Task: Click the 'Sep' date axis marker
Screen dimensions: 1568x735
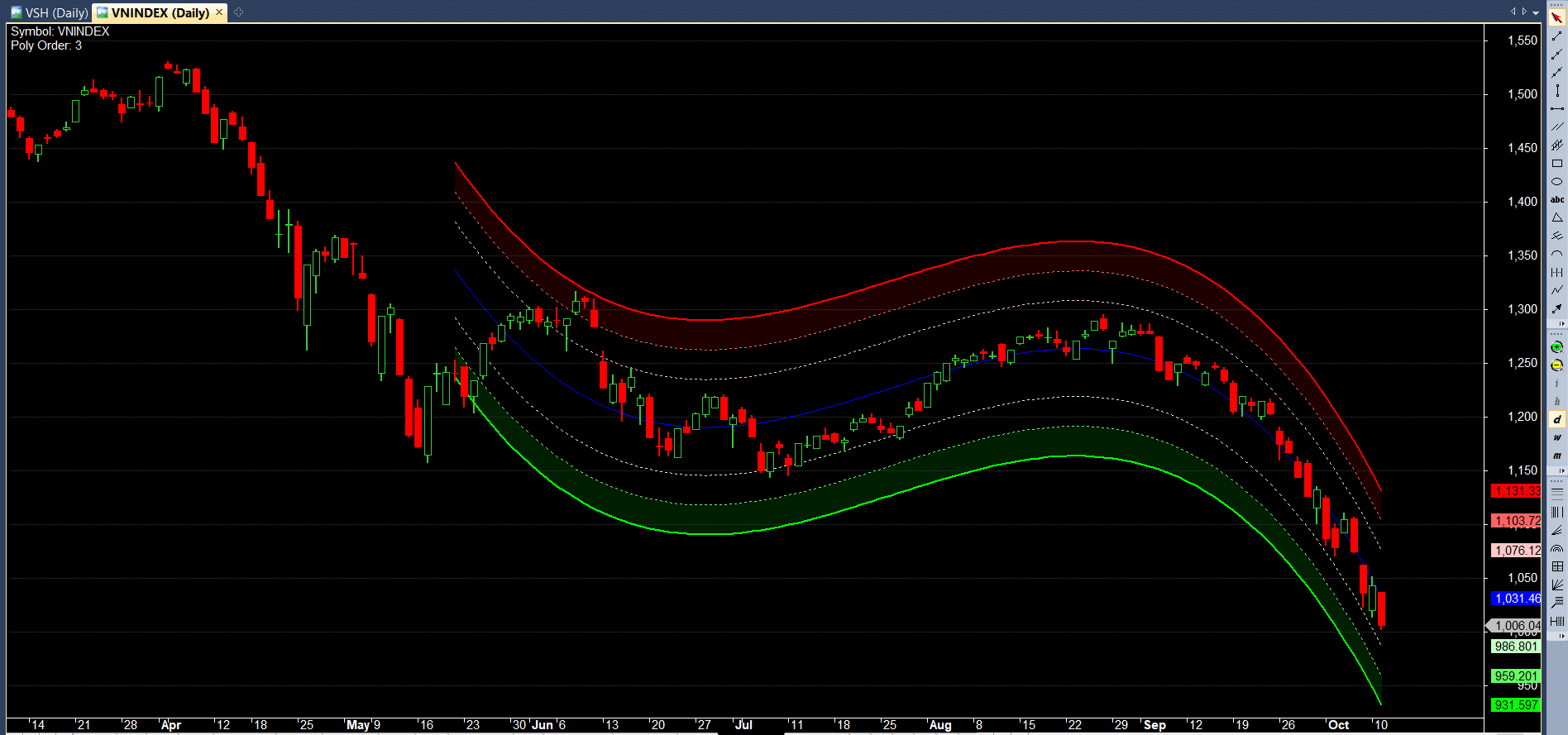Action: [1154, 725]
